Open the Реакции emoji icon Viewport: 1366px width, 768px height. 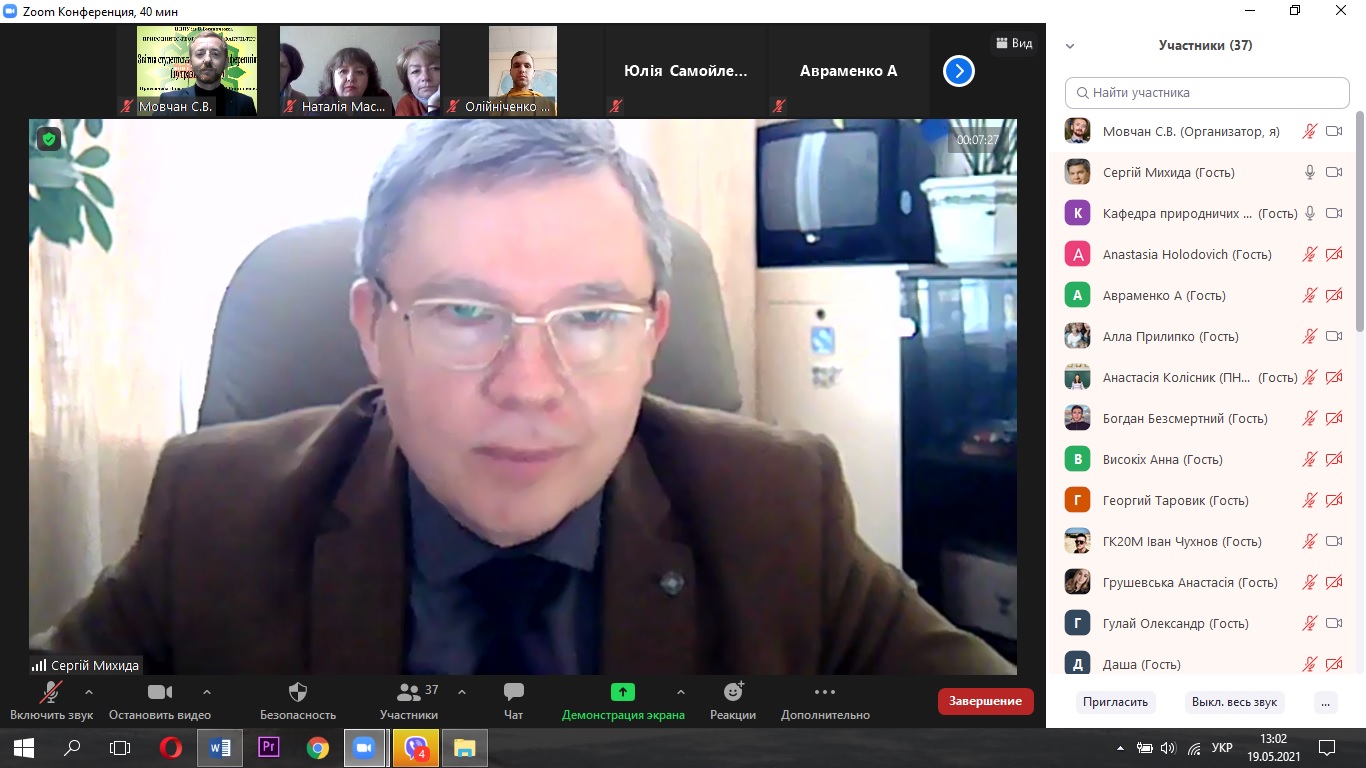click(733, 692)
